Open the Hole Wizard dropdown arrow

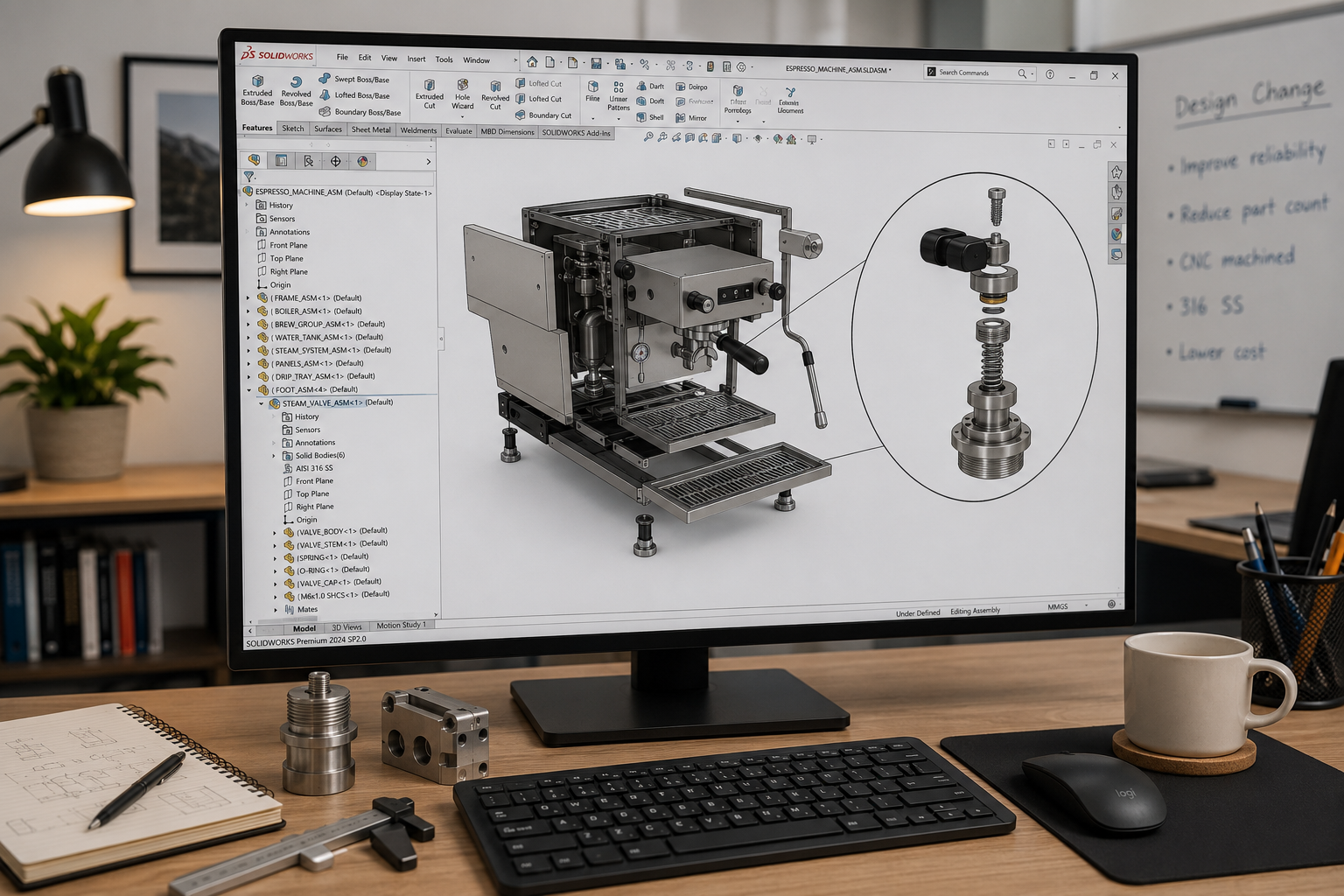[x=462, y=116]
